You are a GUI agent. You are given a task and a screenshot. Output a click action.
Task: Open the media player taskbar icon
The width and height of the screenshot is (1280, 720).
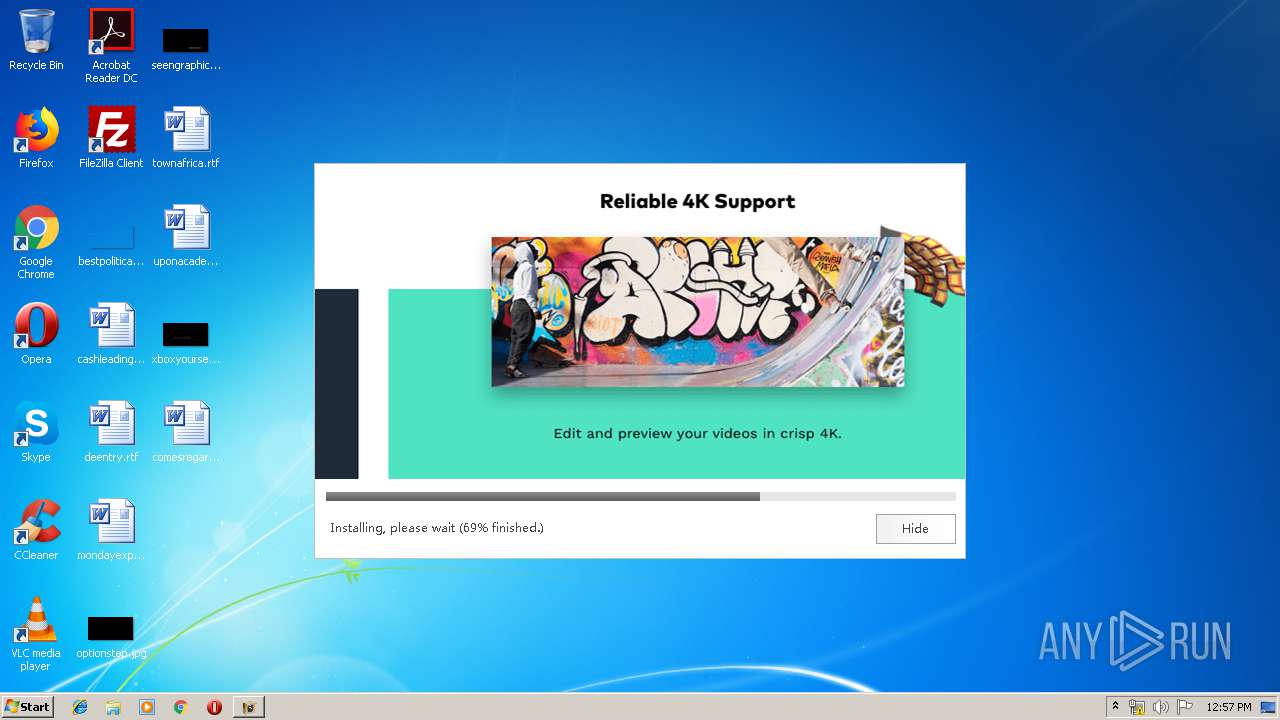147,707
